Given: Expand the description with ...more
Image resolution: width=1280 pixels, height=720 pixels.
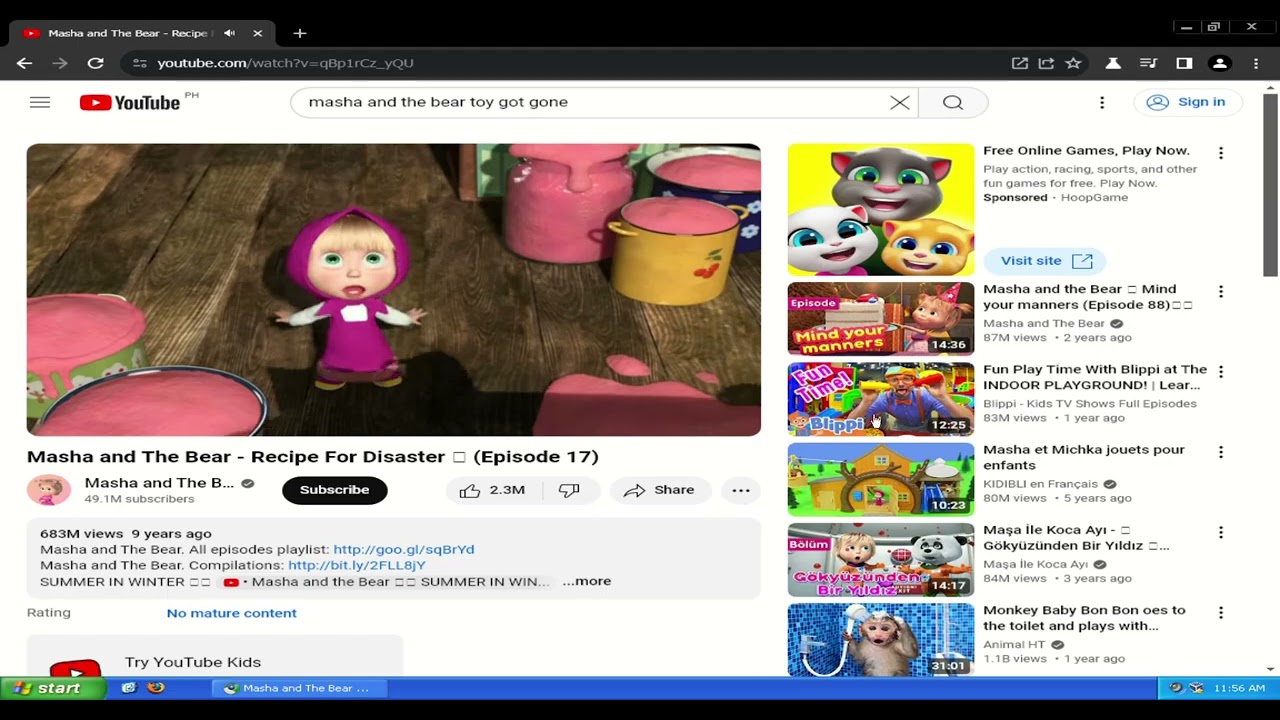Looking at the screenshot, I should 586,581.
